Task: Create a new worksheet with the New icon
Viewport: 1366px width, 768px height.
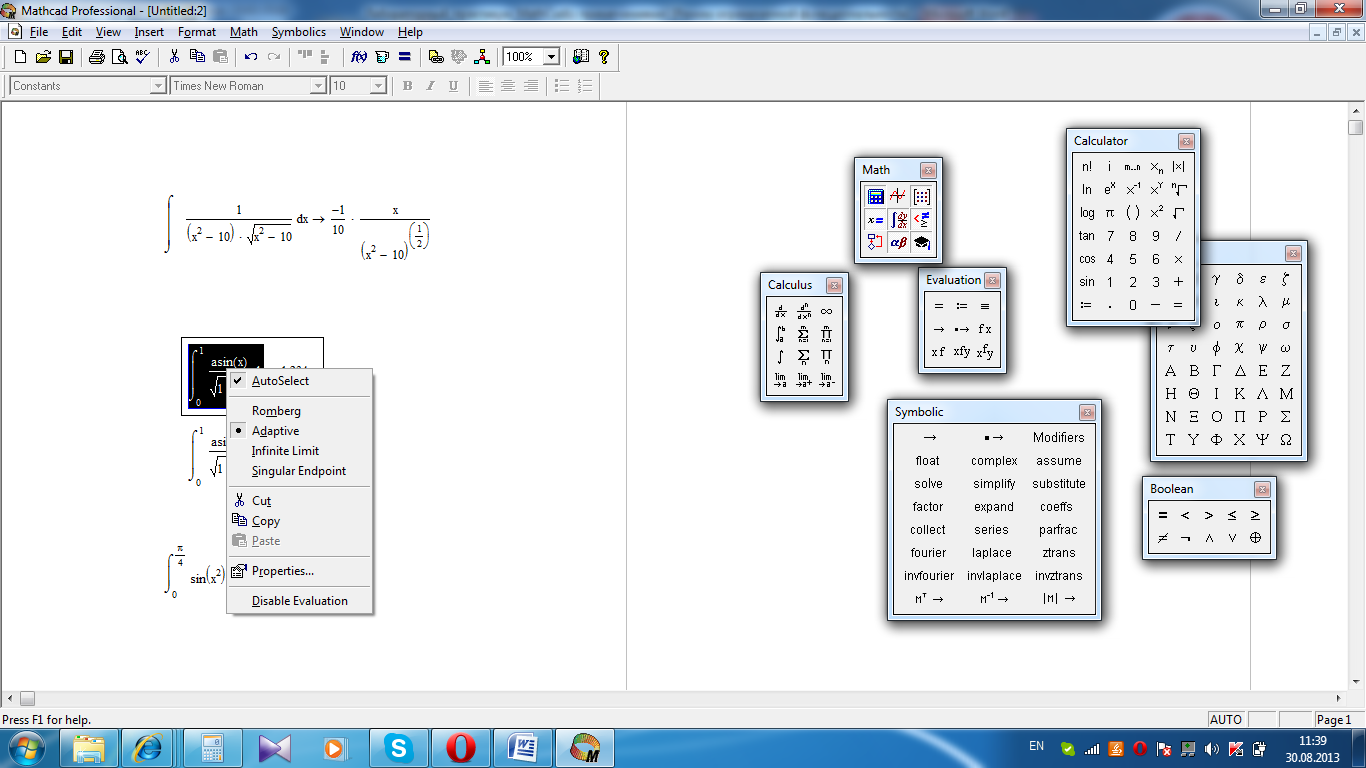Action: 21,57
